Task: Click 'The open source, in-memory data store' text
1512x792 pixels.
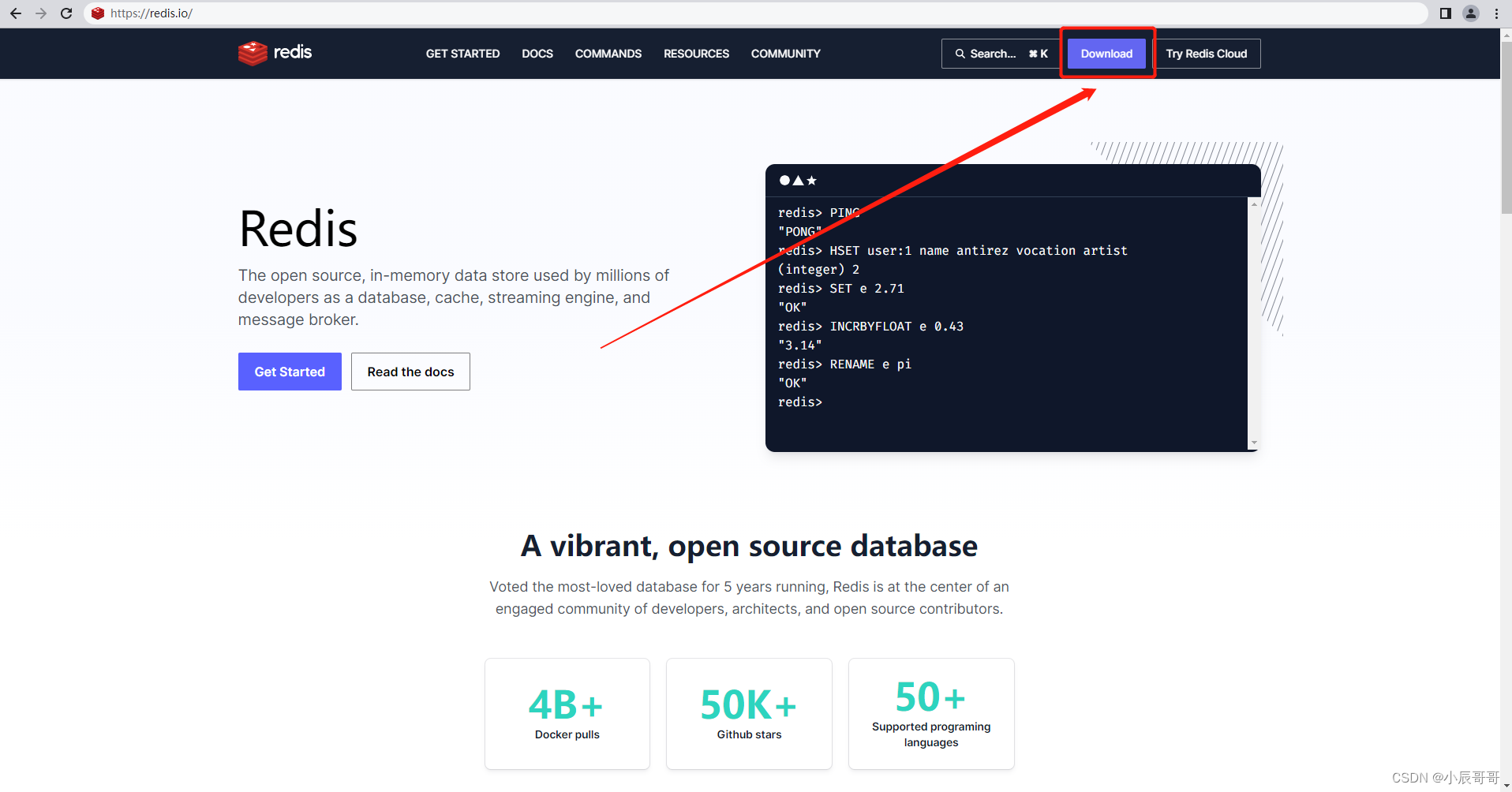Action: coord(454,297)
